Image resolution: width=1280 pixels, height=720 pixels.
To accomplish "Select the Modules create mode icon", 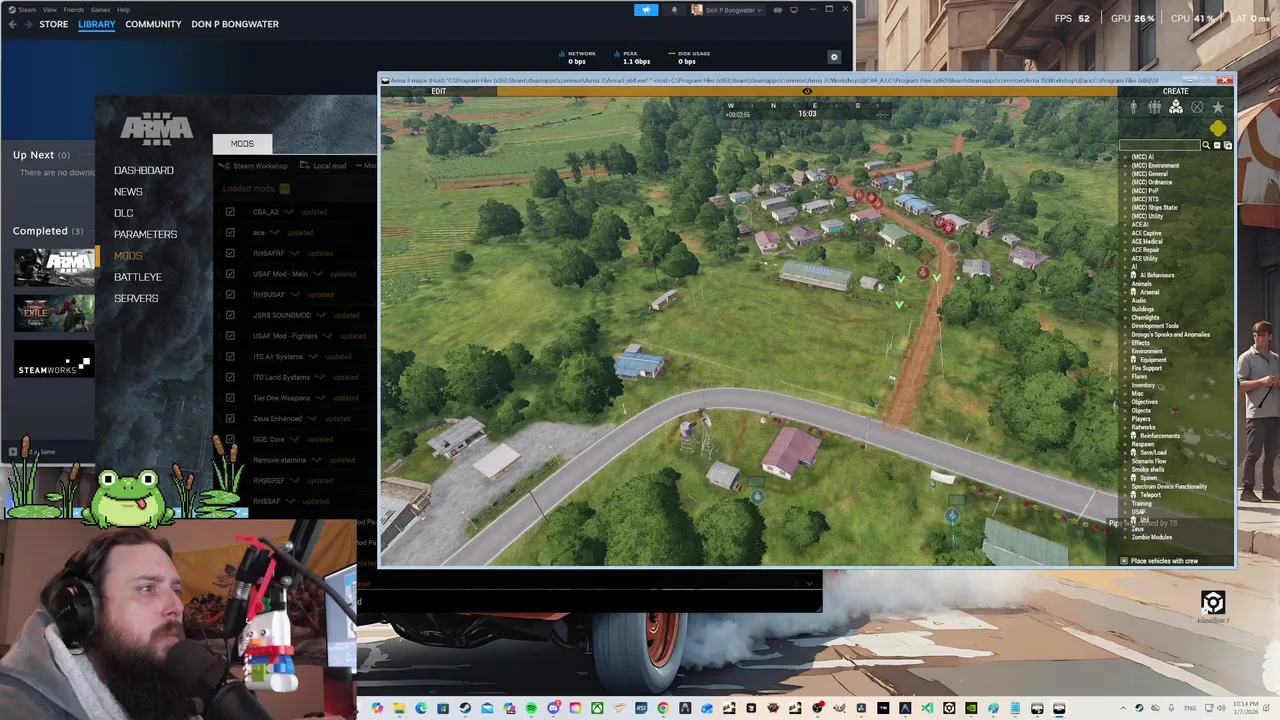I will click(1176, 107).
